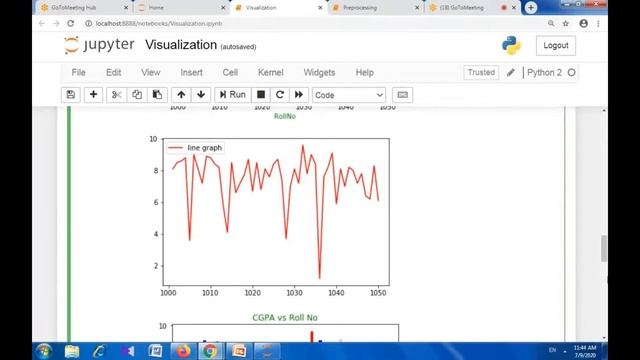The height and width of the screenshot is (360, 640).
Task: Open Internet Explorer from taskbar
Action: pyautogui.click(x=100, y=351)
